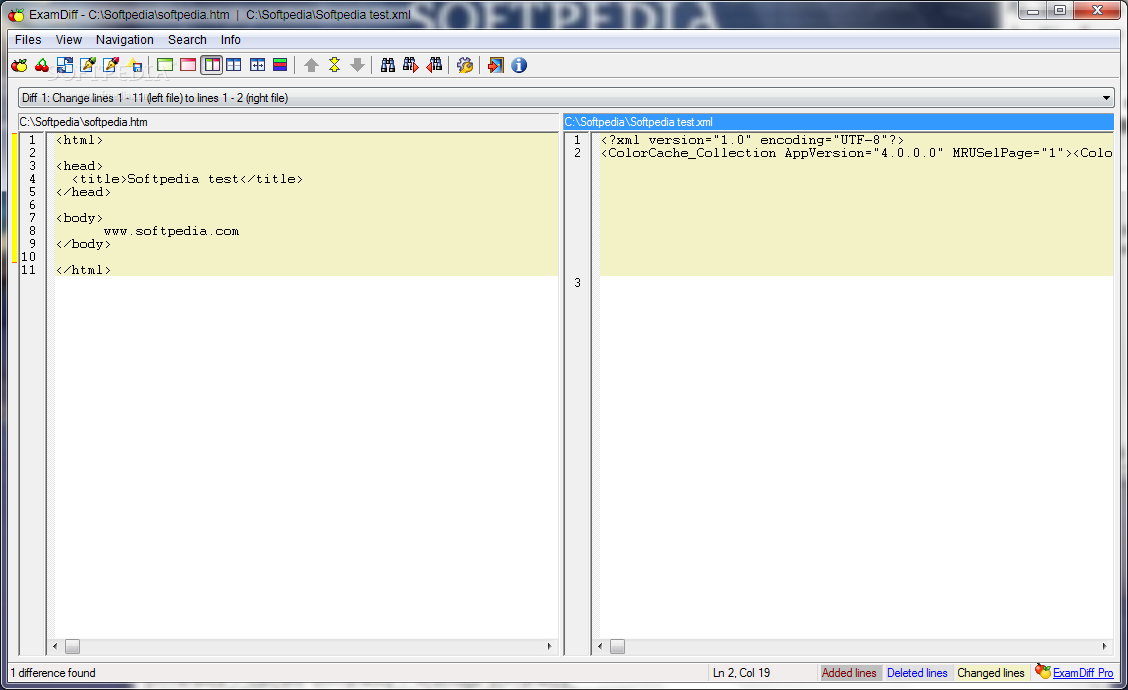Image resolution: width=1128 pixels, height=690 pixels.
Task: Click the xml version line in right pane
Action: tap(752, 140)
